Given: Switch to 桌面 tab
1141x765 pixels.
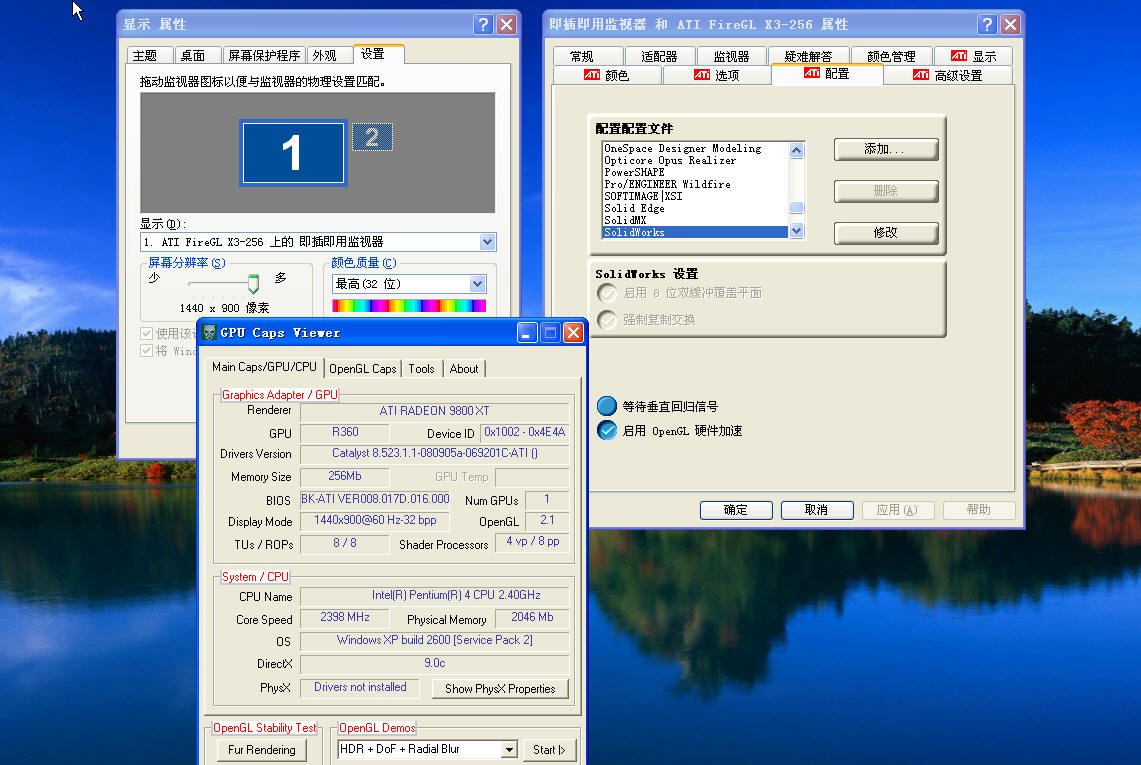Looking at the screenshot, I should click(197, 55).
